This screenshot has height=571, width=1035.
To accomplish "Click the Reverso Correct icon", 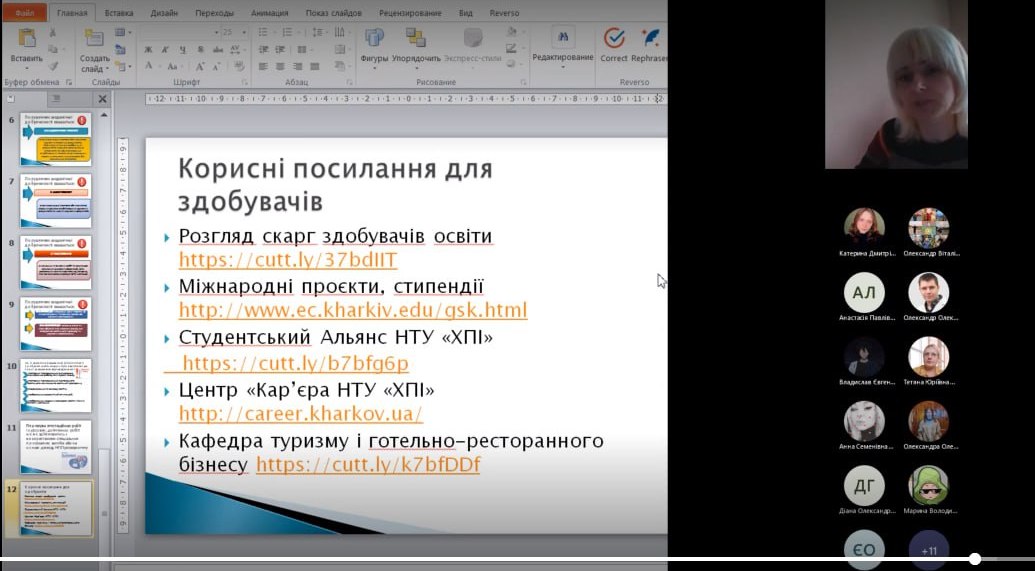I will coord(614,38).
